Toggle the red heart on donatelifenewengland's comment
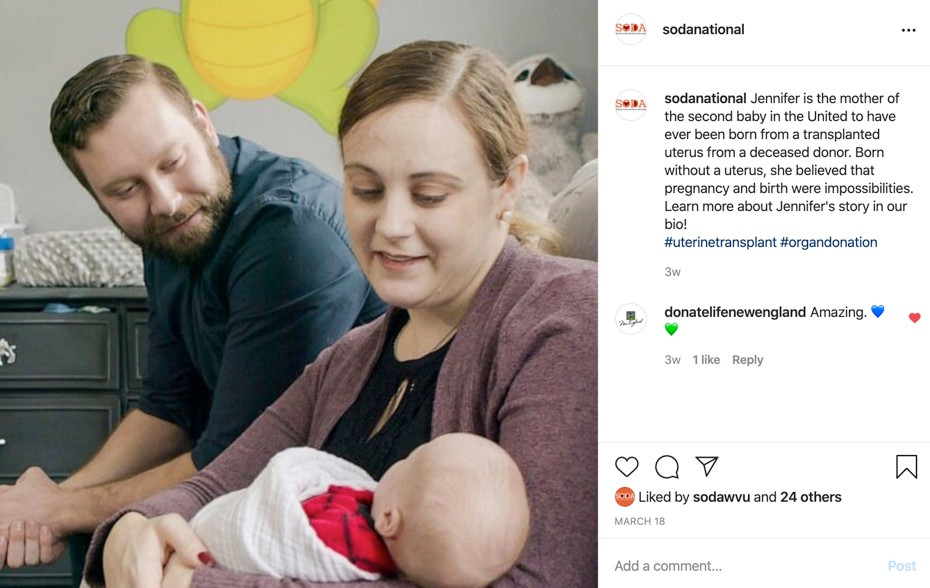Viewport: 930px width, 588px height. point(914,318)
